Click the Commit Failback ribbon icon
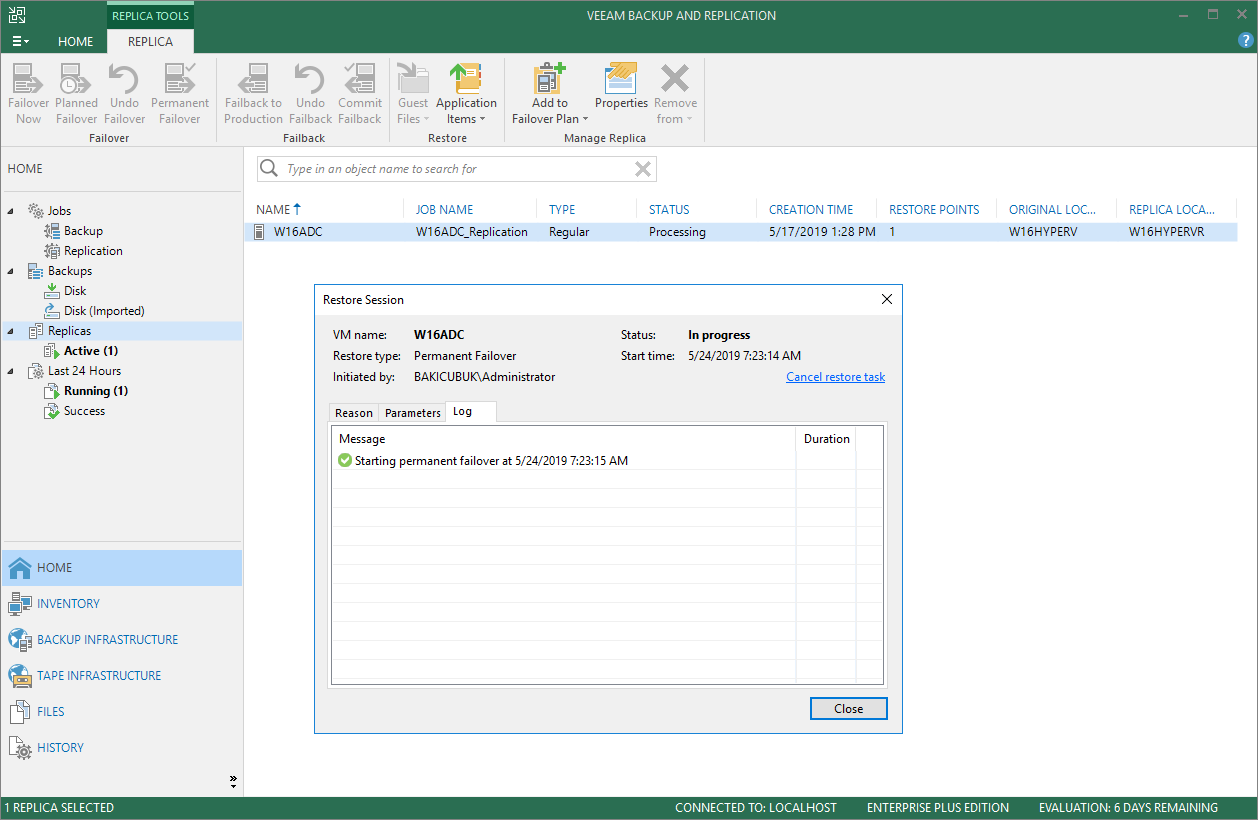 (x=360, y=94)
